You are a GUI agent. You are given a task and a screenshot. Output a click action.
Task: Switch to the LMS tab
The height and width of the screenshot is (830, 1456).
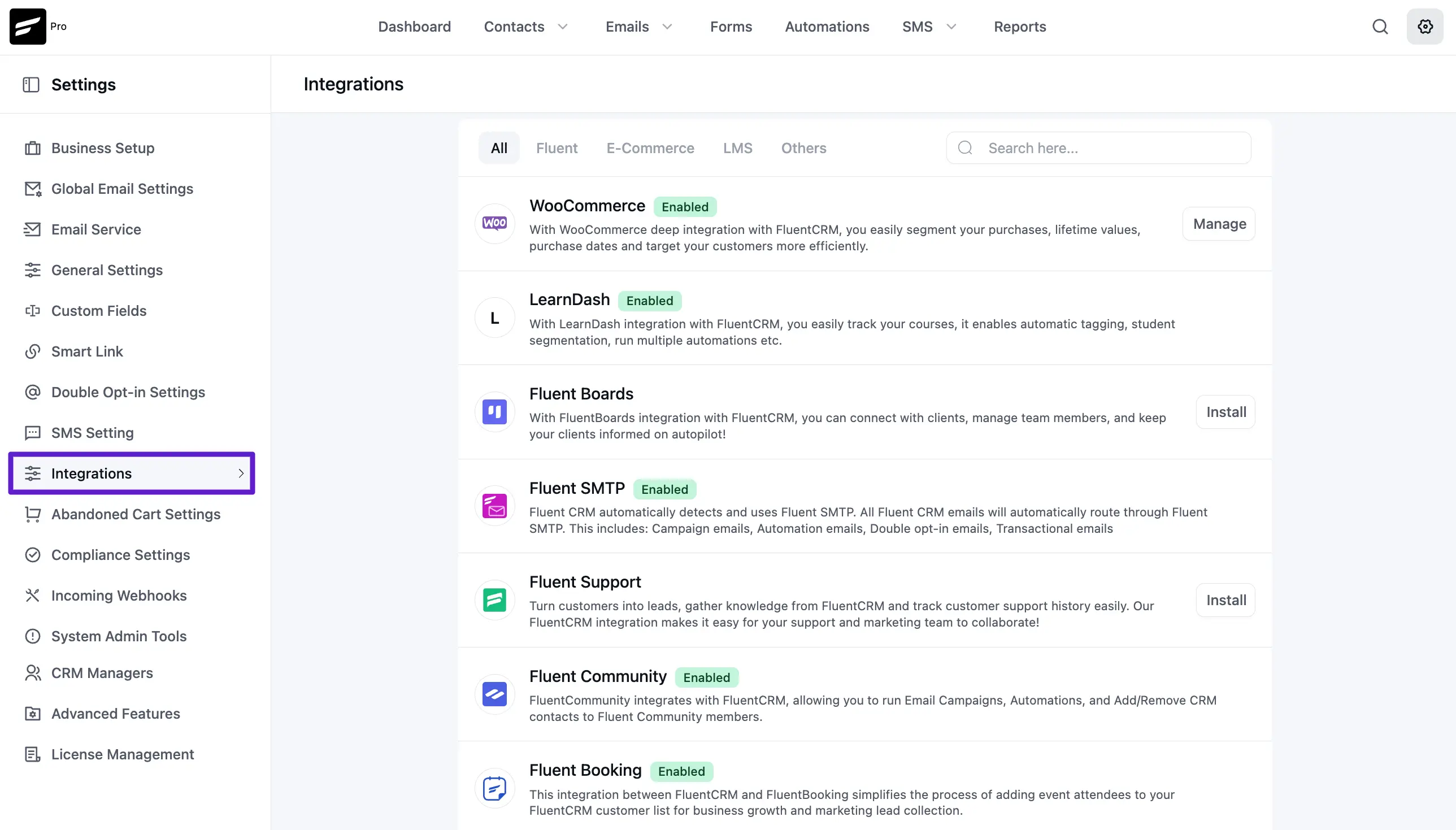(737, 148)
